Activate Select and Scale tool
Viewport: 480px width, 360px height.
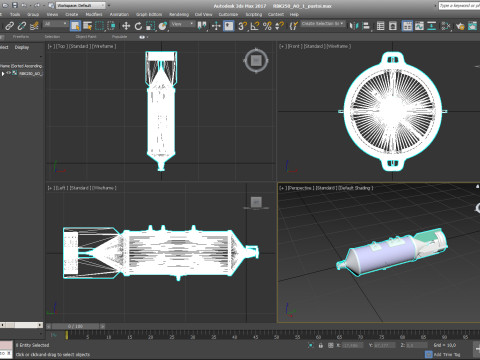150,26
